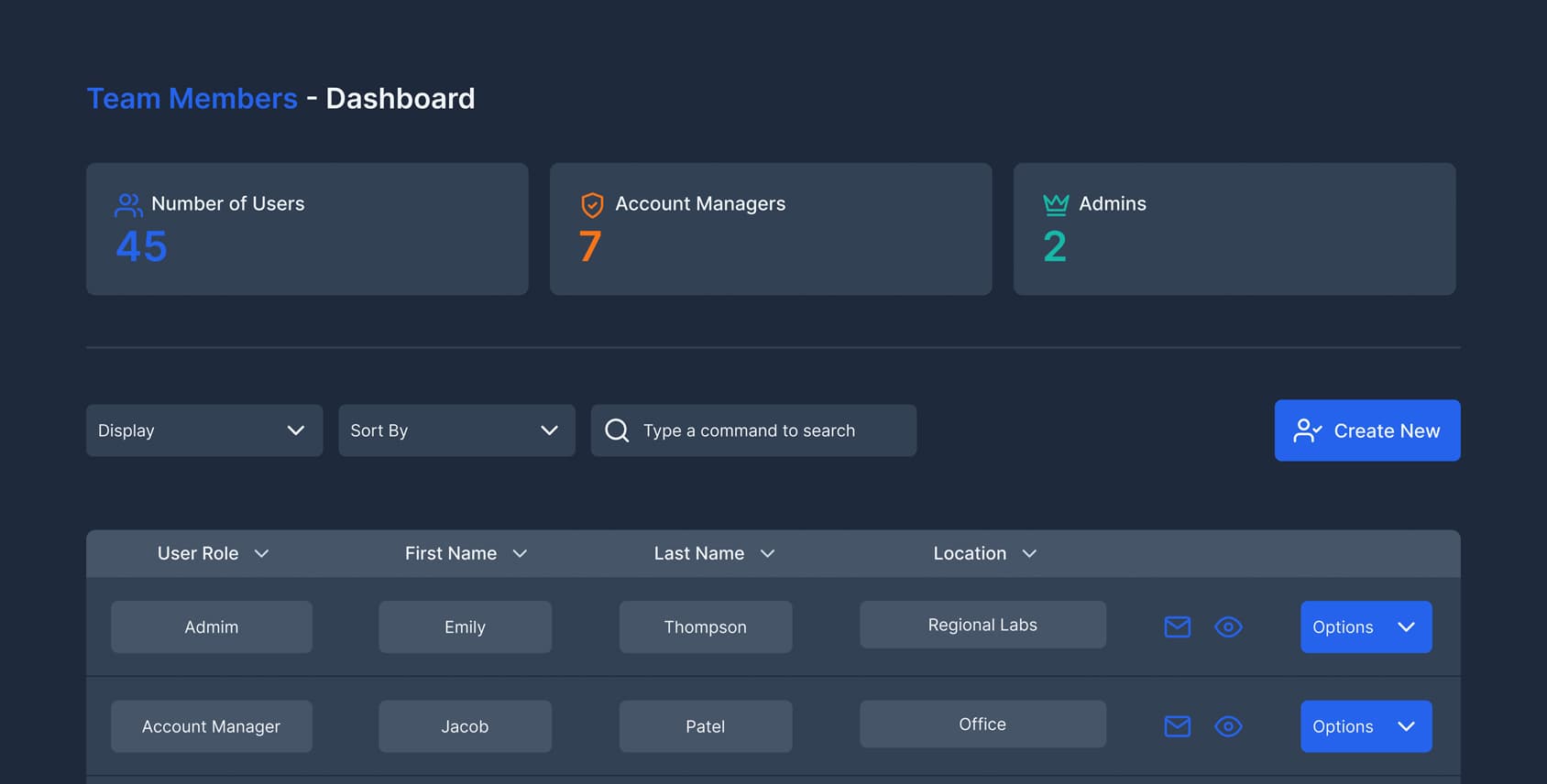Open the Sort By dropdown
Image resolution: width=1547 pixels, height=784 pixels.
coord(455,430)
